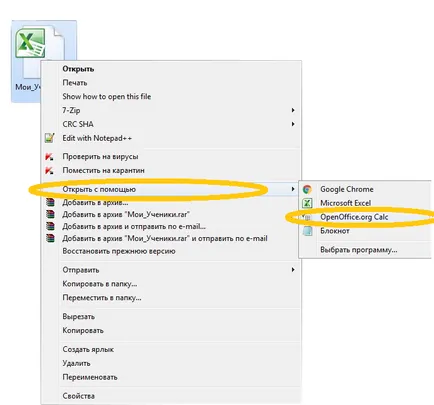Select Копировать in the context menu

[x=83, y=331]
